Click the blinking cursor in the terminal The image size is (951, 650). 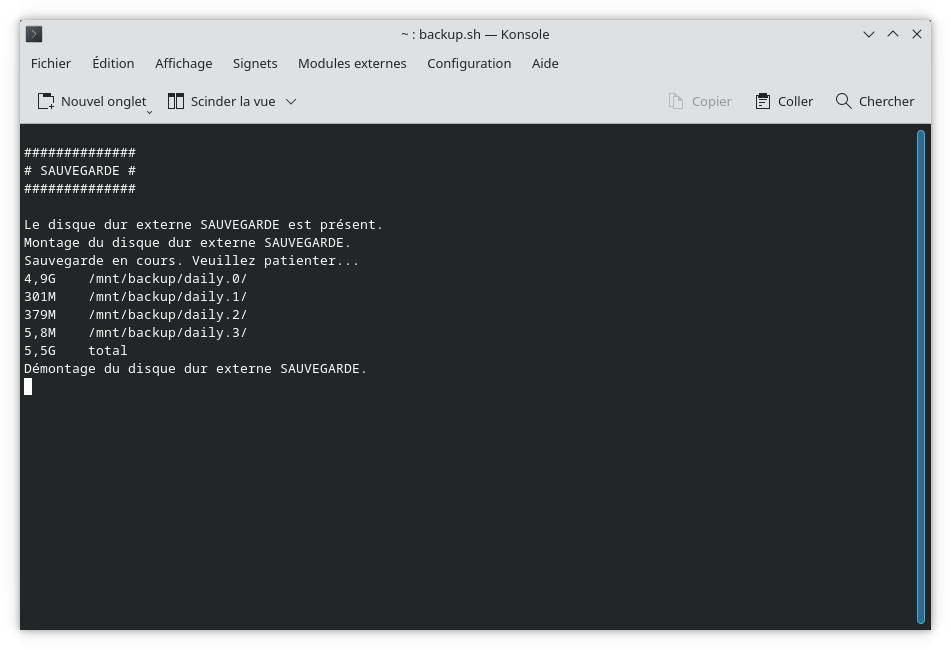pyautogui.click(x=27, y=387)
